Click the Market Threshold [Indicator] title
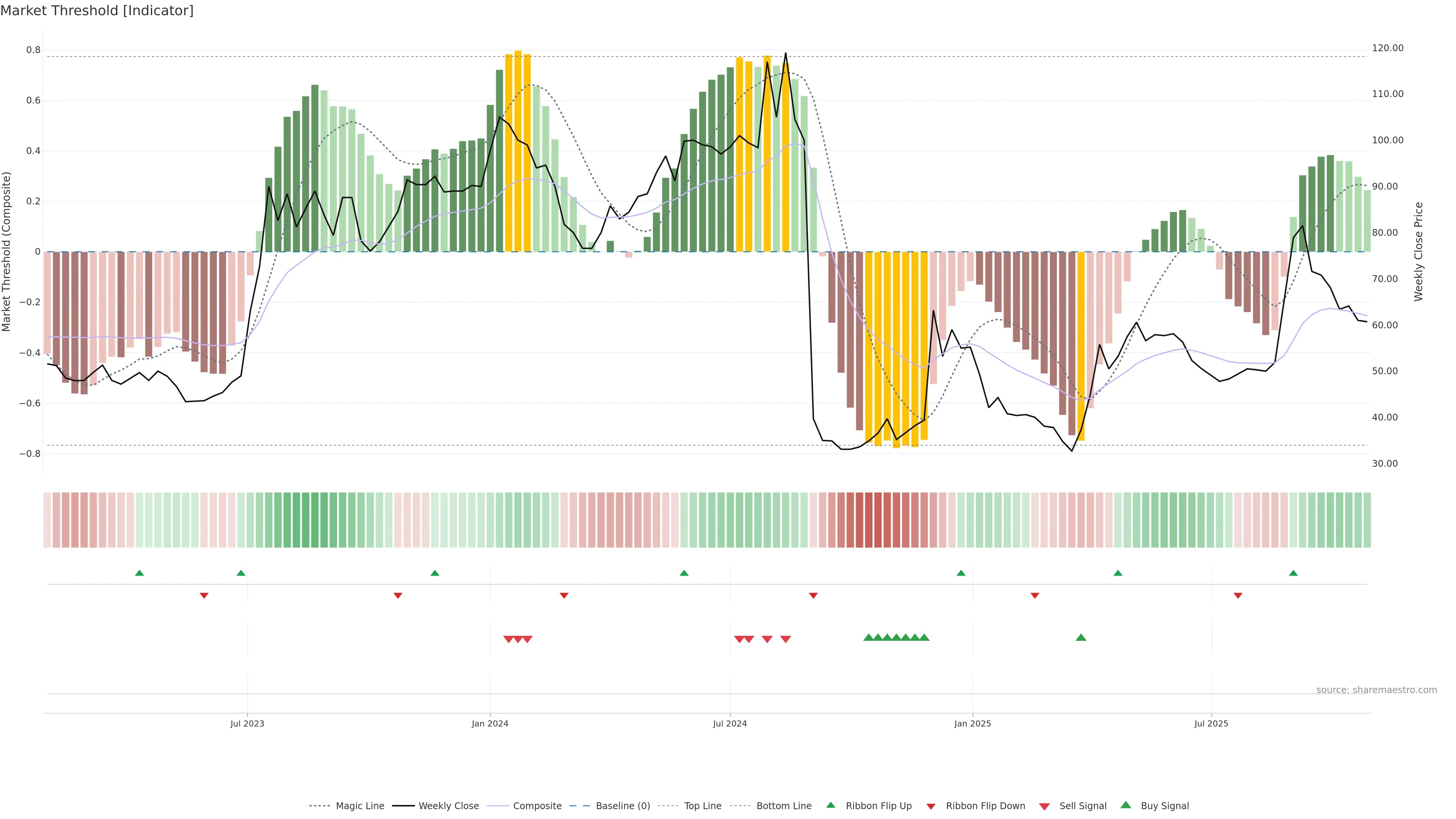This screenshot has height=819, width=1456. 97,11
